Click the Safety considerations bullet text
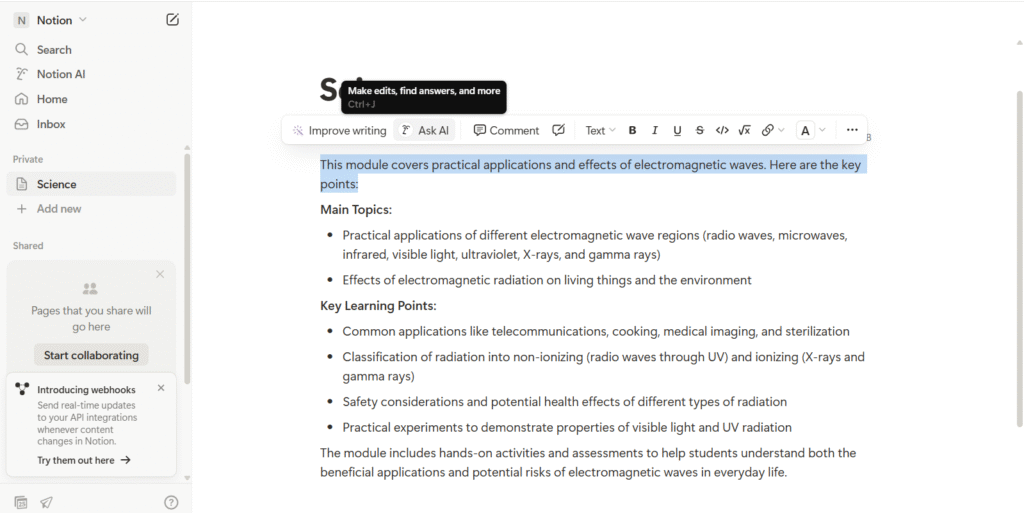This screenshot has height=513, width=1024. pos(565,402)
